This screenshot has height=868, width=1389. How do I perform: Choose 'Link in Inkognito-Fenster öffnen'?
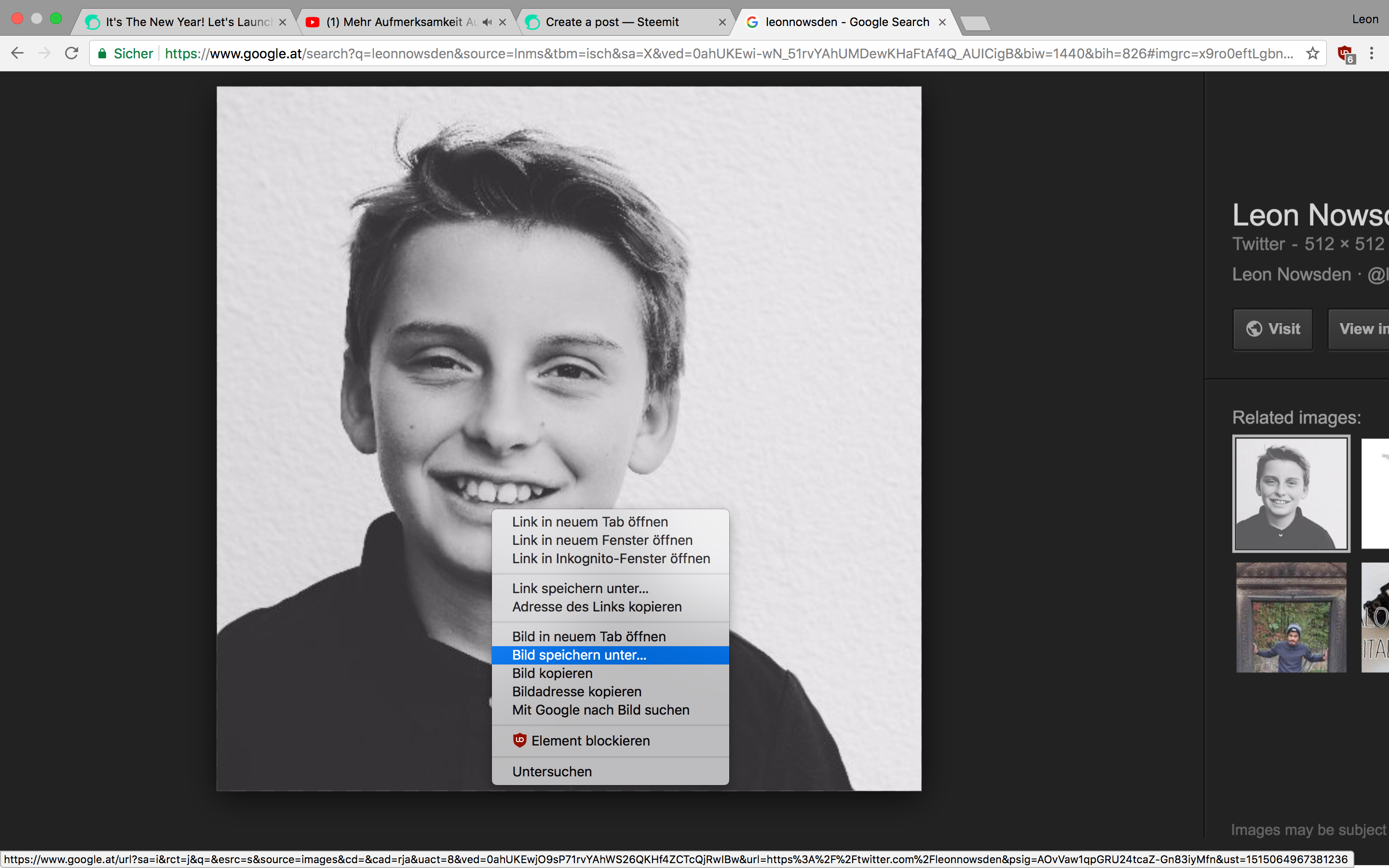tap(610, 558)
